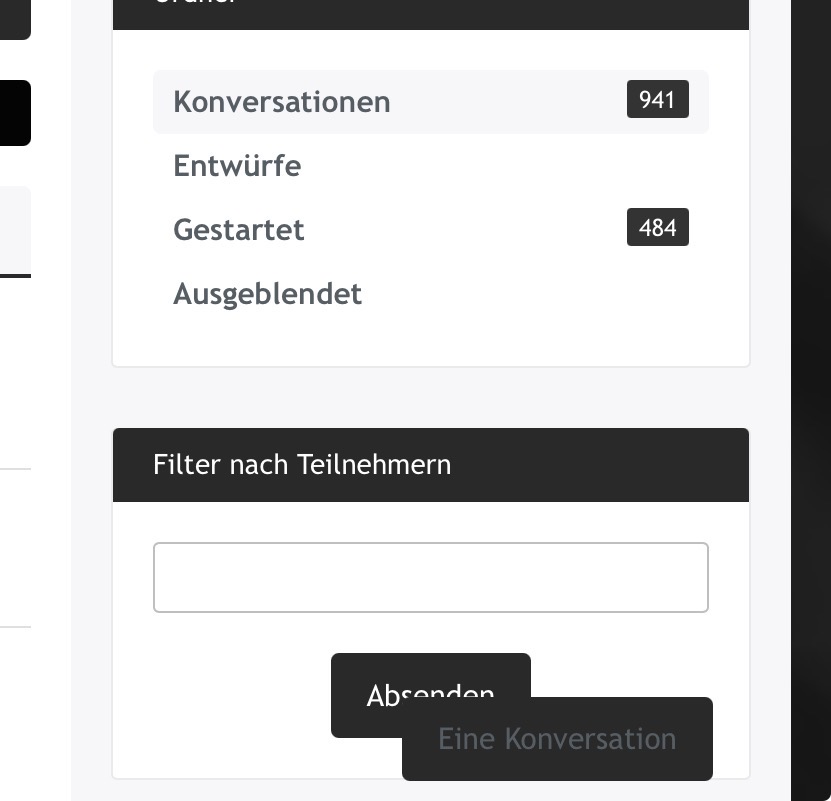Image resolution: width=831 pixels, height=801 pixels.
Task: Click the left-edge area below the lower divider line
Action: (14, 710)
